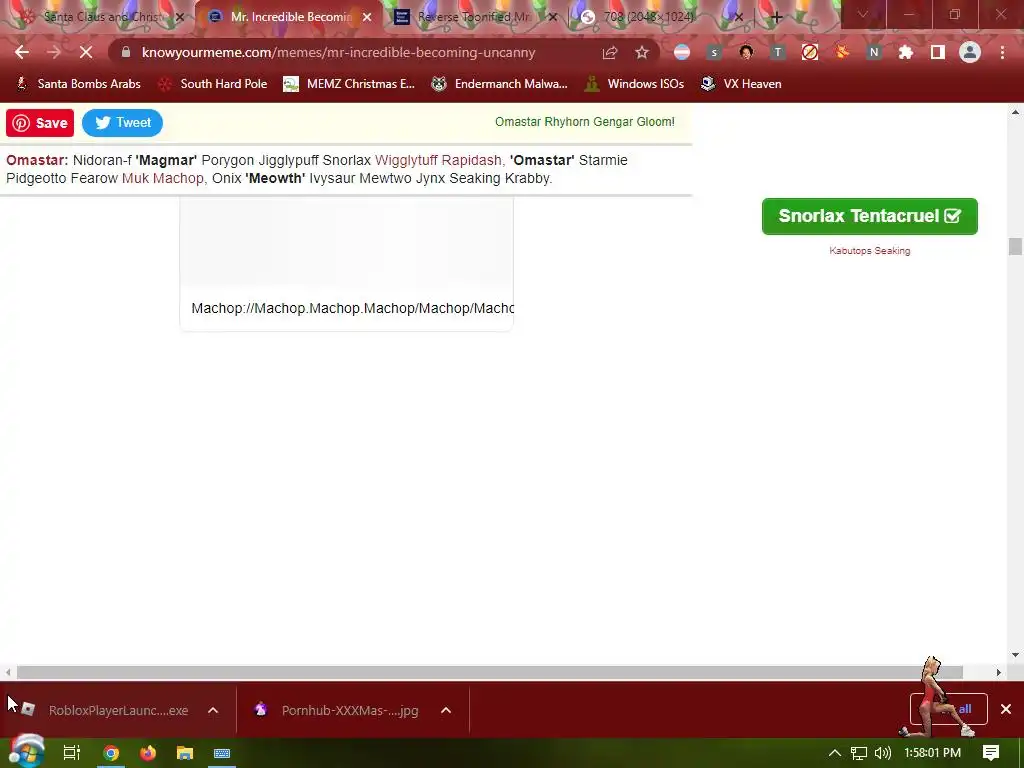Click the Omastar Rhyhorn Gengar Gloom! link
This screenshot has height=768, width=1024.
[x=584, y=122]
